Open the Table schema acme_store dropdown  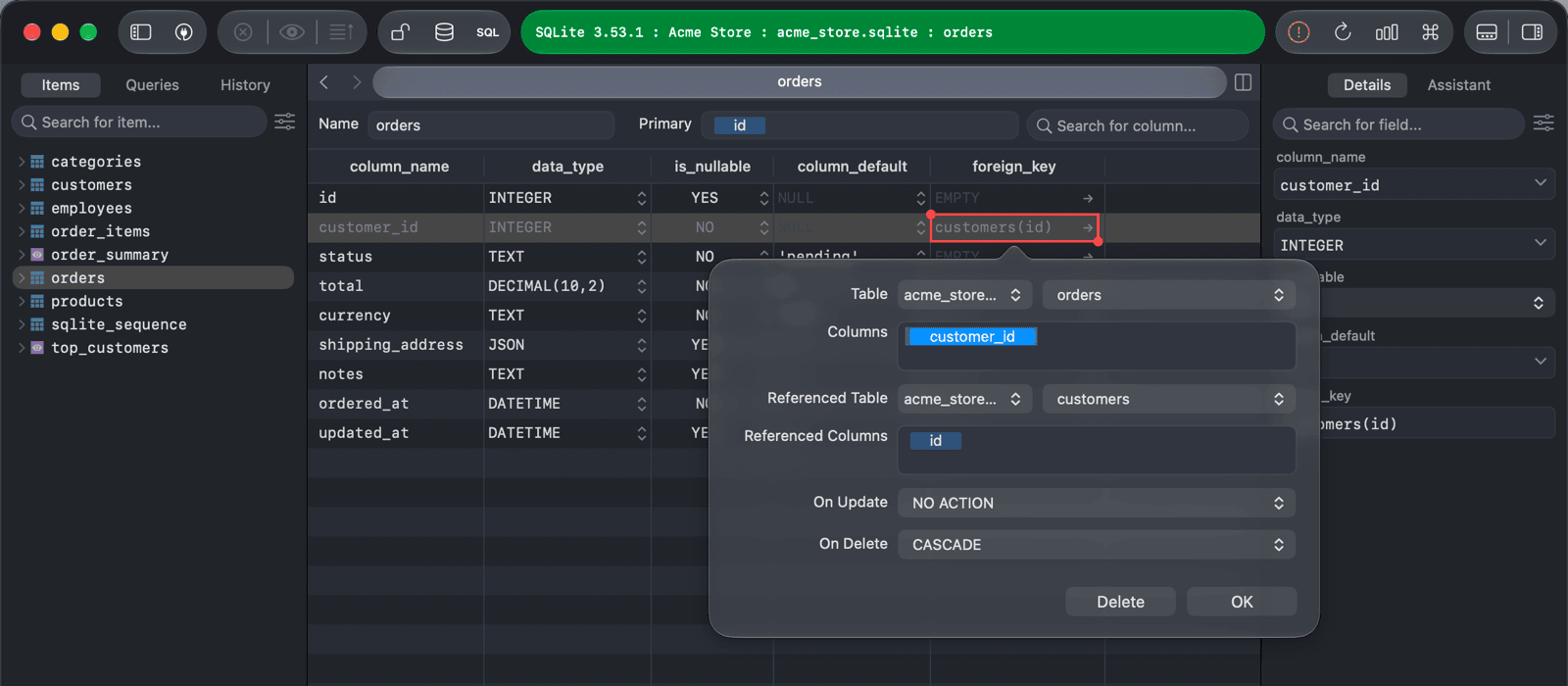coord(964,295)
